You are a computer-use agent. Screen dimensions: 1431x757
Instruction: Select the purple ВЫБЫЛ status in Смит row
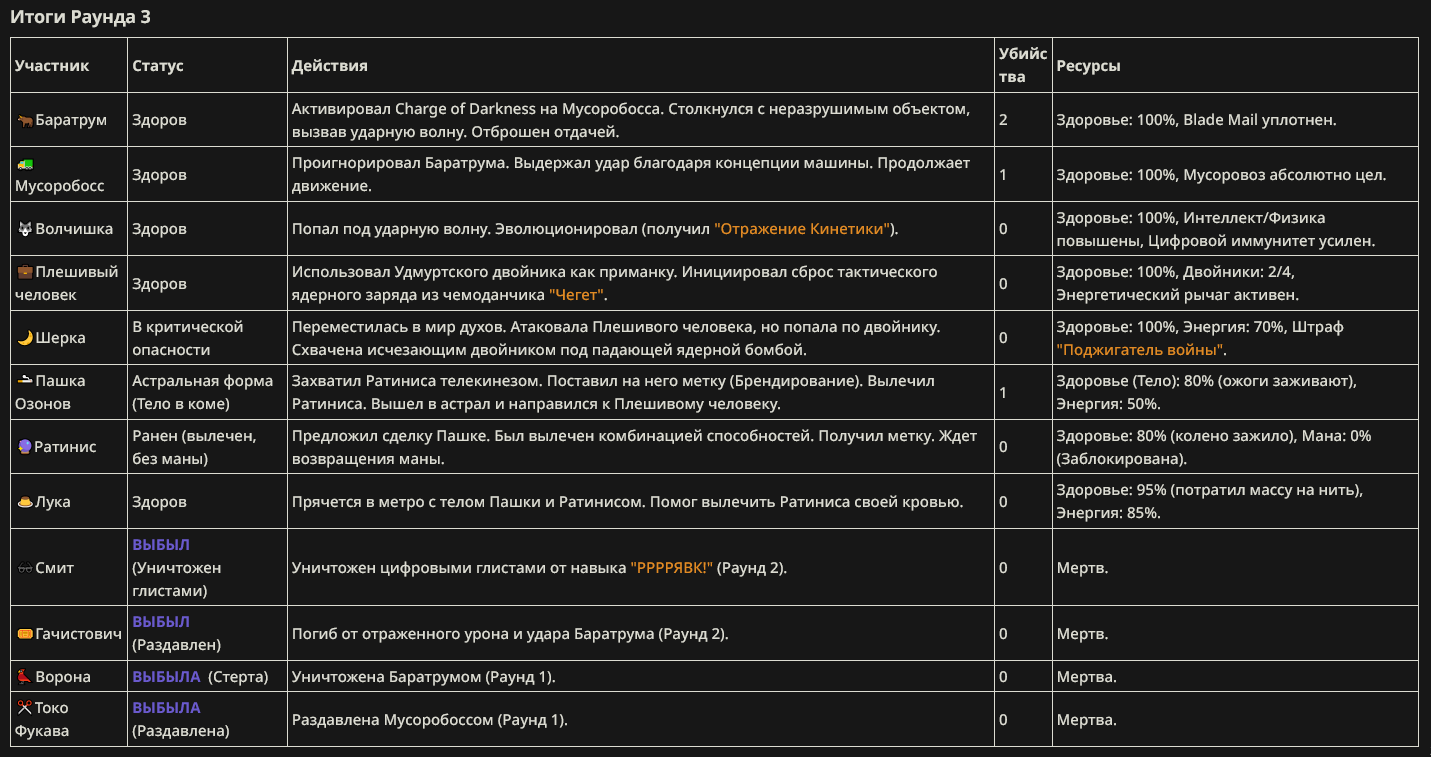(161, 545)
